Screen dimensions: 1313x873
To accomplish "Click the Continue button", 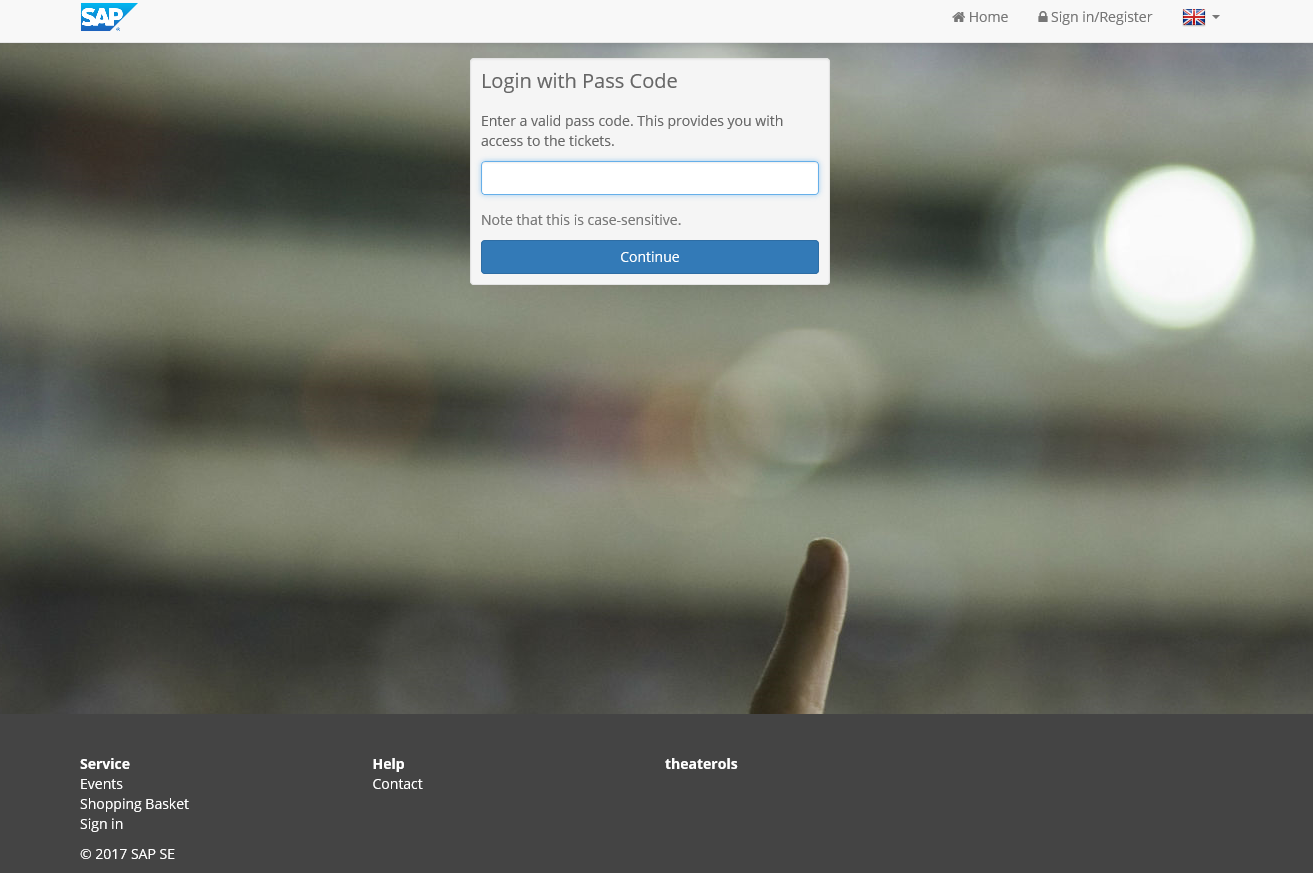I will [x=650, y=257].
